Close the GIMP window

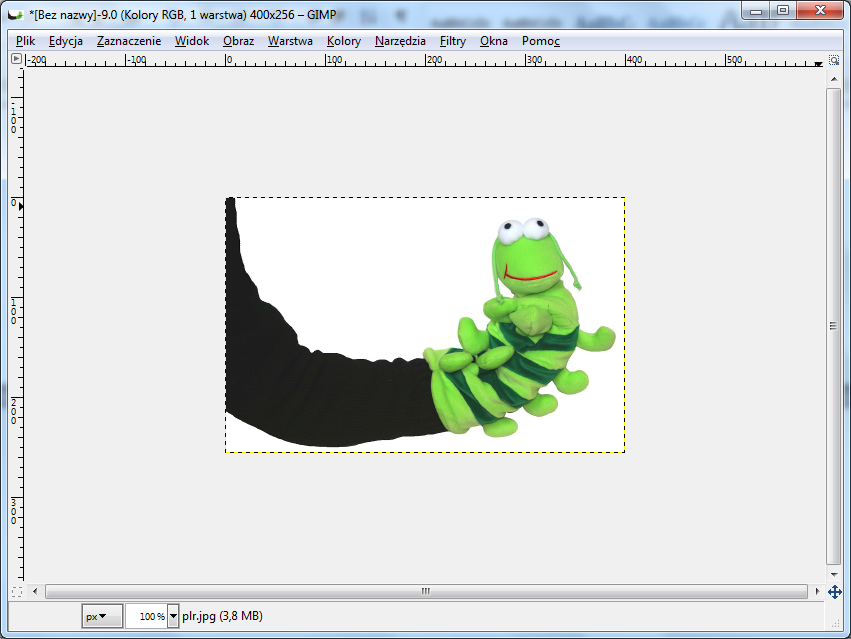coord(821,11)
